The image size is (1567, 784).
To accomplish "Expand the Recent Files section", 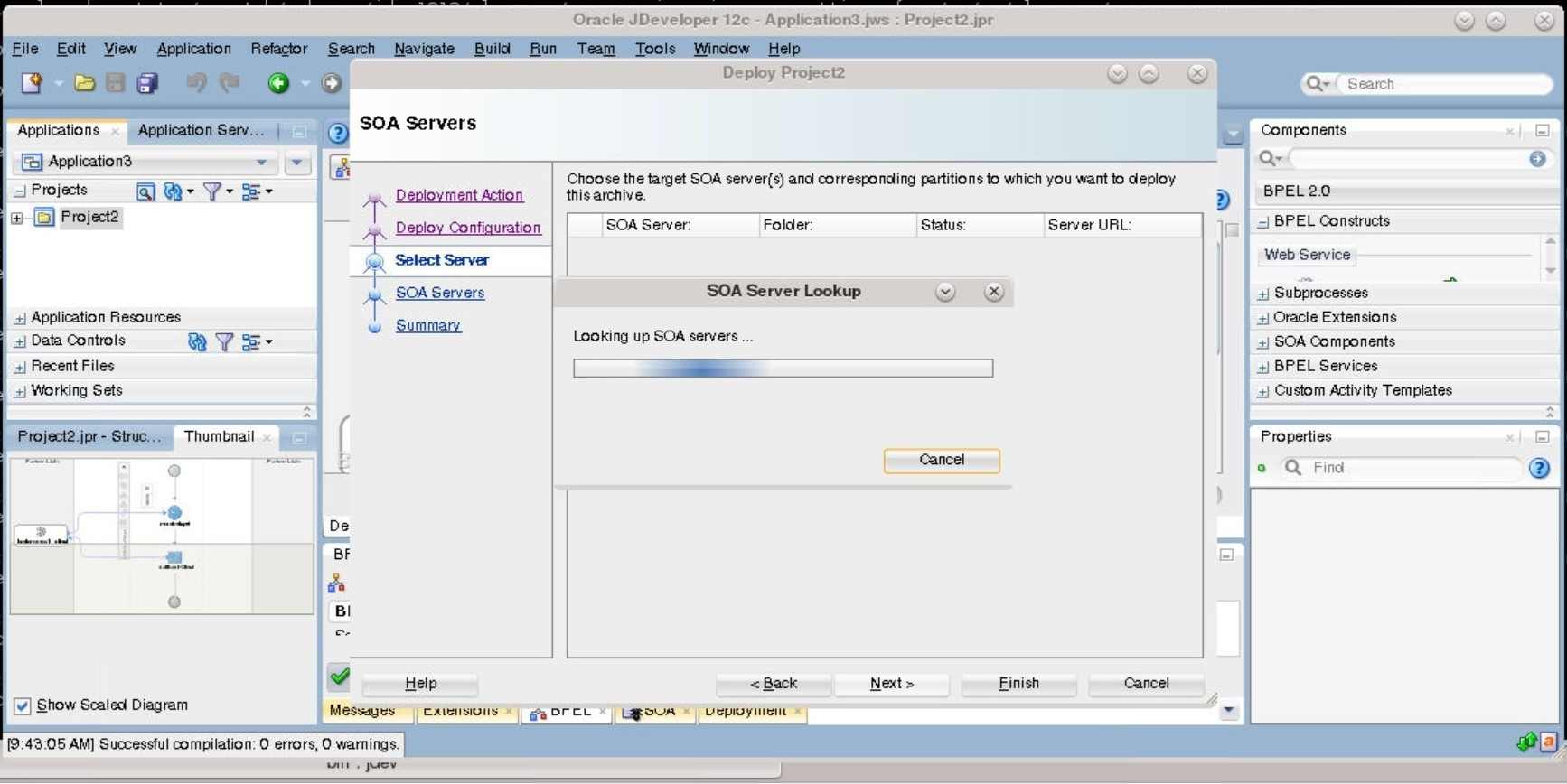I will click(19, 367).
